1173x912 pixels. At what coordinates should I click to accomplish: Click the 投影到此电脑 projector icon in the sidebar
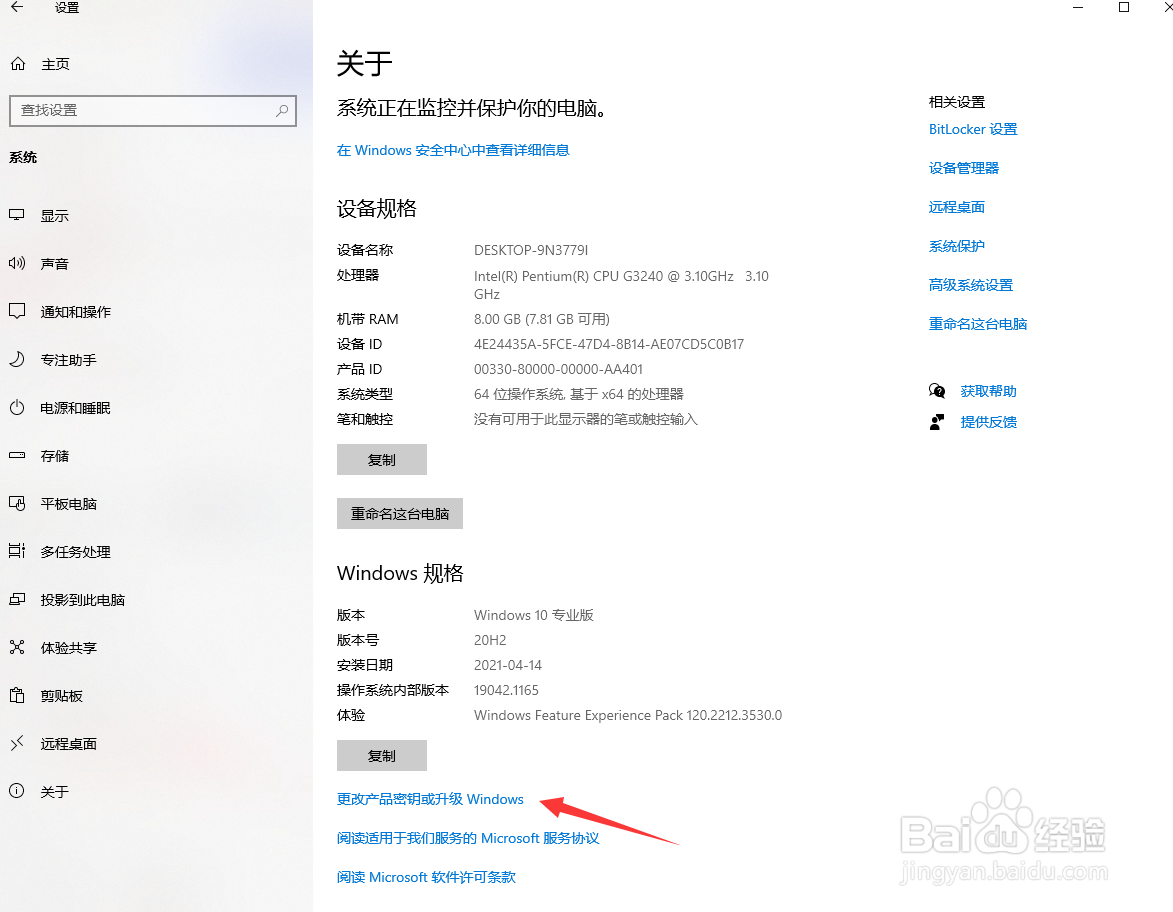click(x=17, y=599)
